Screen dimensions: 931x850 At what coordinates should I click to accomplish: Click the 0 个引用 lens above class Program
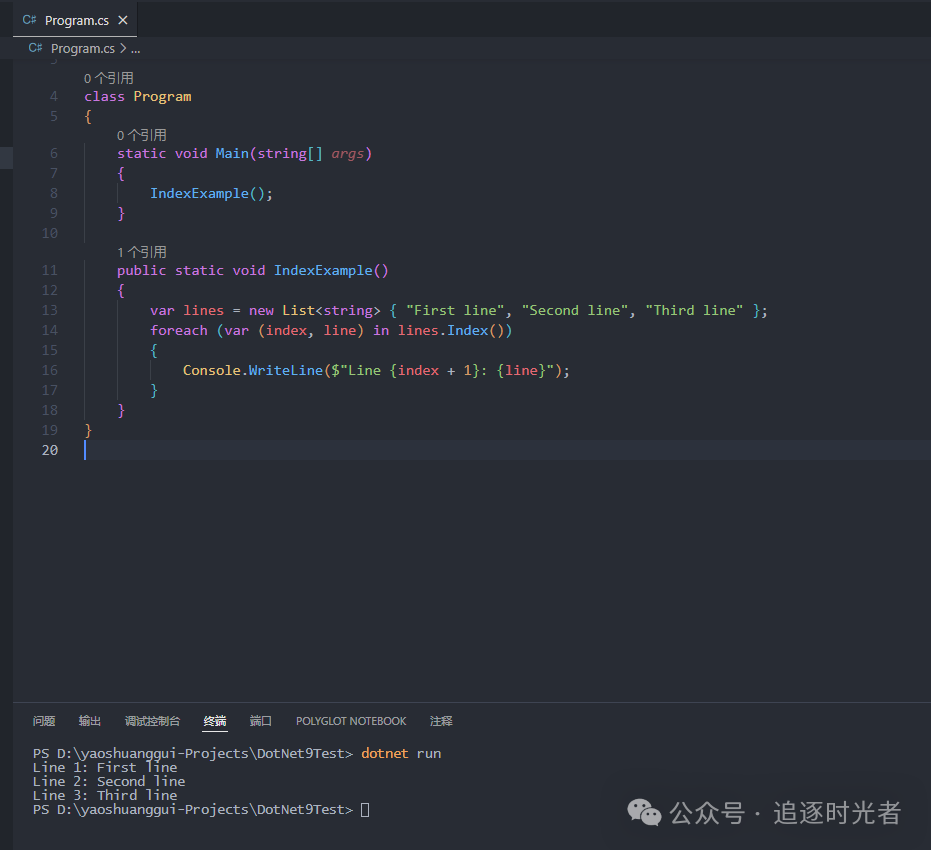(109, 78)
